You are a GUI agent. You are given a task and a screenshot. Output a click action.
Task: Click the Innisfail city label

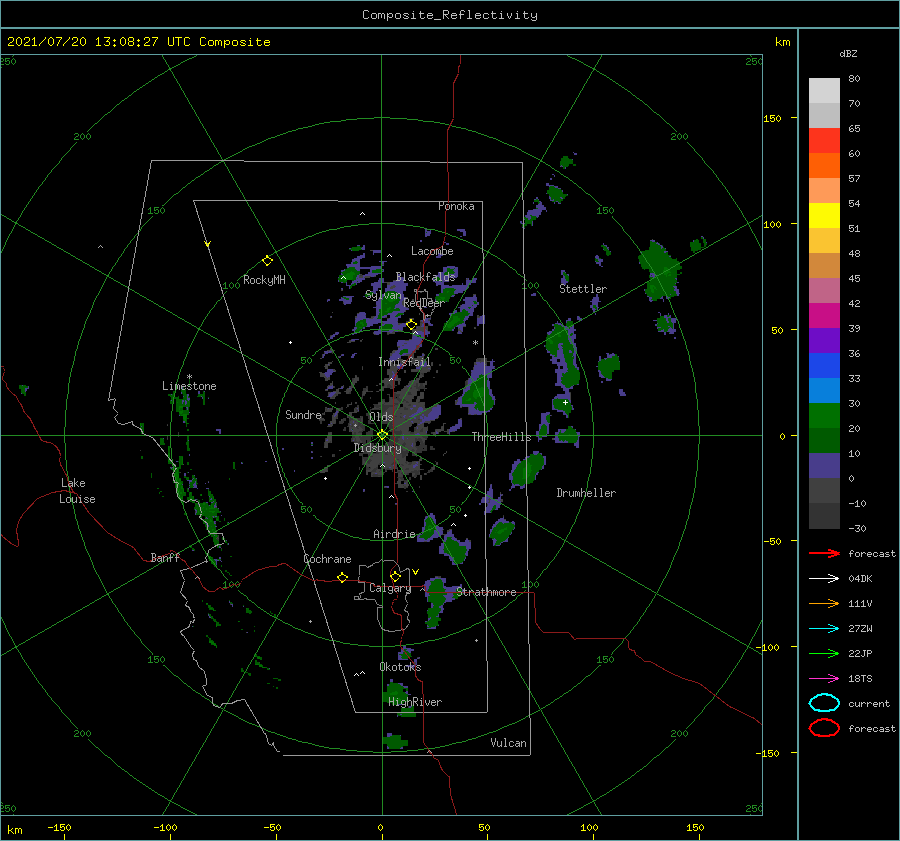click(x=405, y=362)
